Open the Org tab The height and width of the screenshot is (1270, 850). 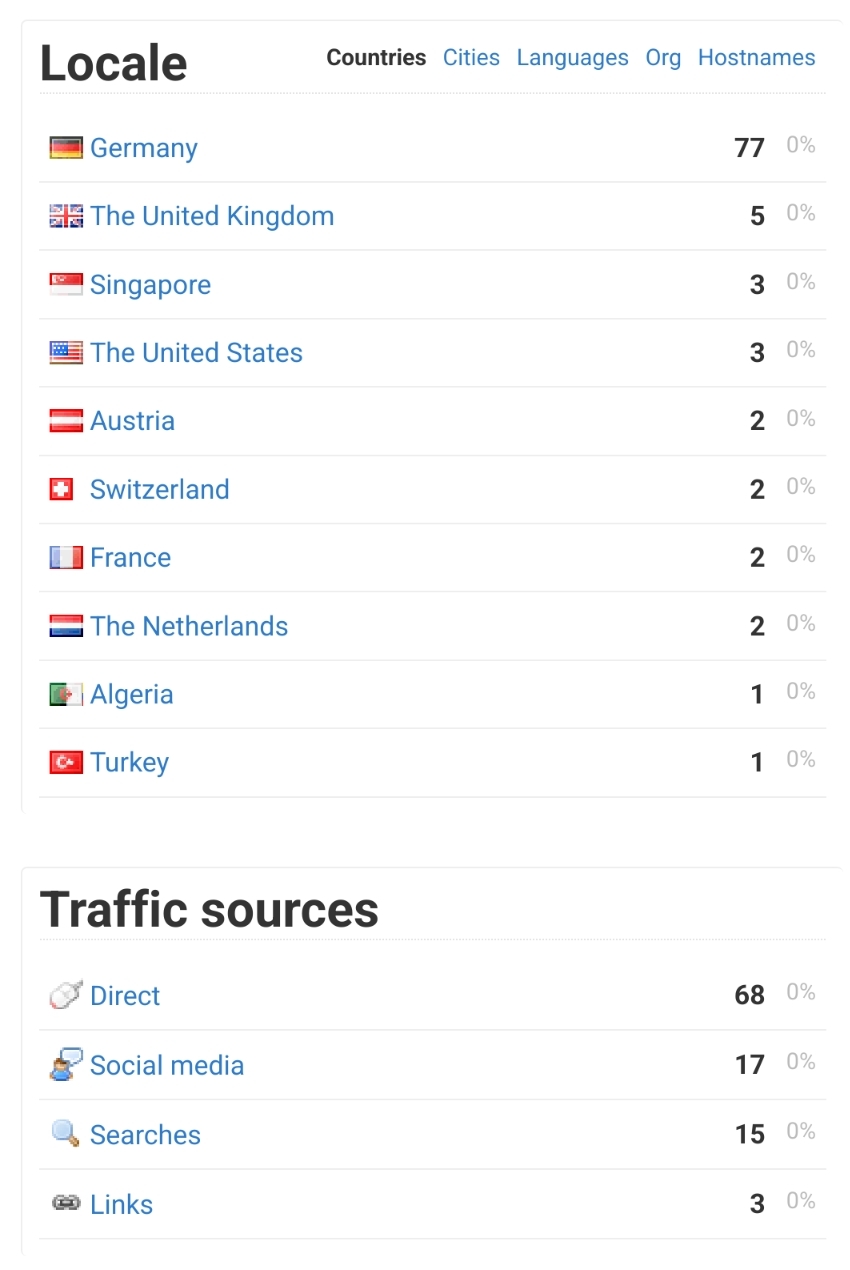(663, 58)
